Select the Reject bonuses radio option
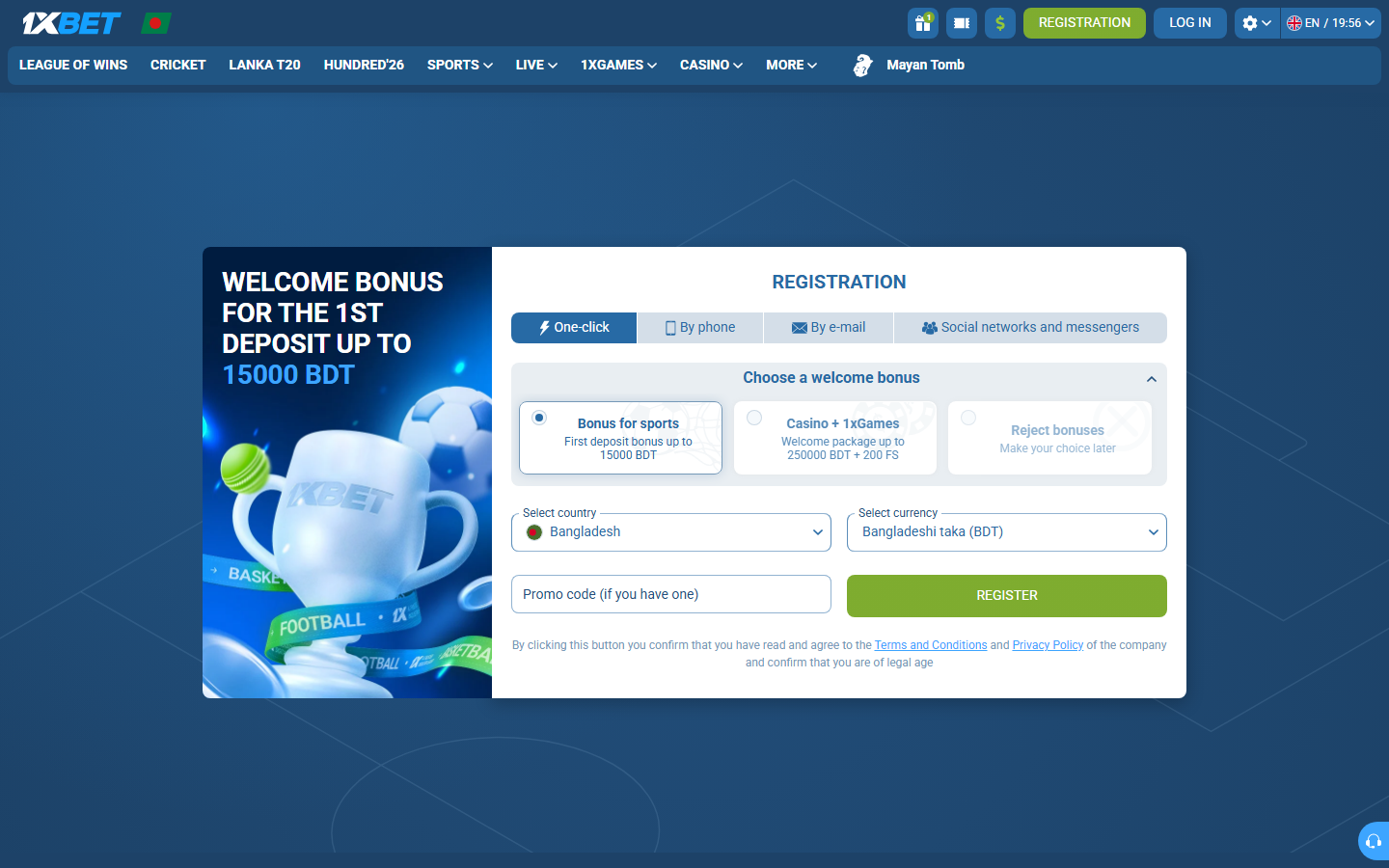Viewport: 1389px width, 868px height. coord(968,418)
